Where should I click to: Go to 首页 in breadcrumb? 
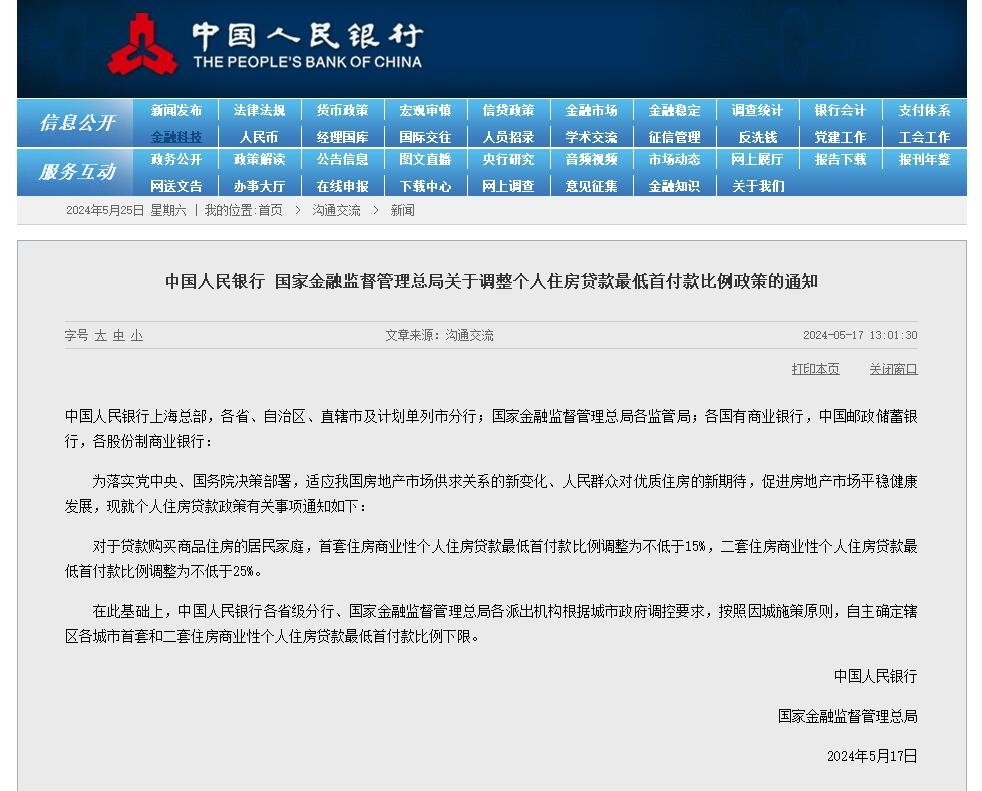tap(271, 210)
